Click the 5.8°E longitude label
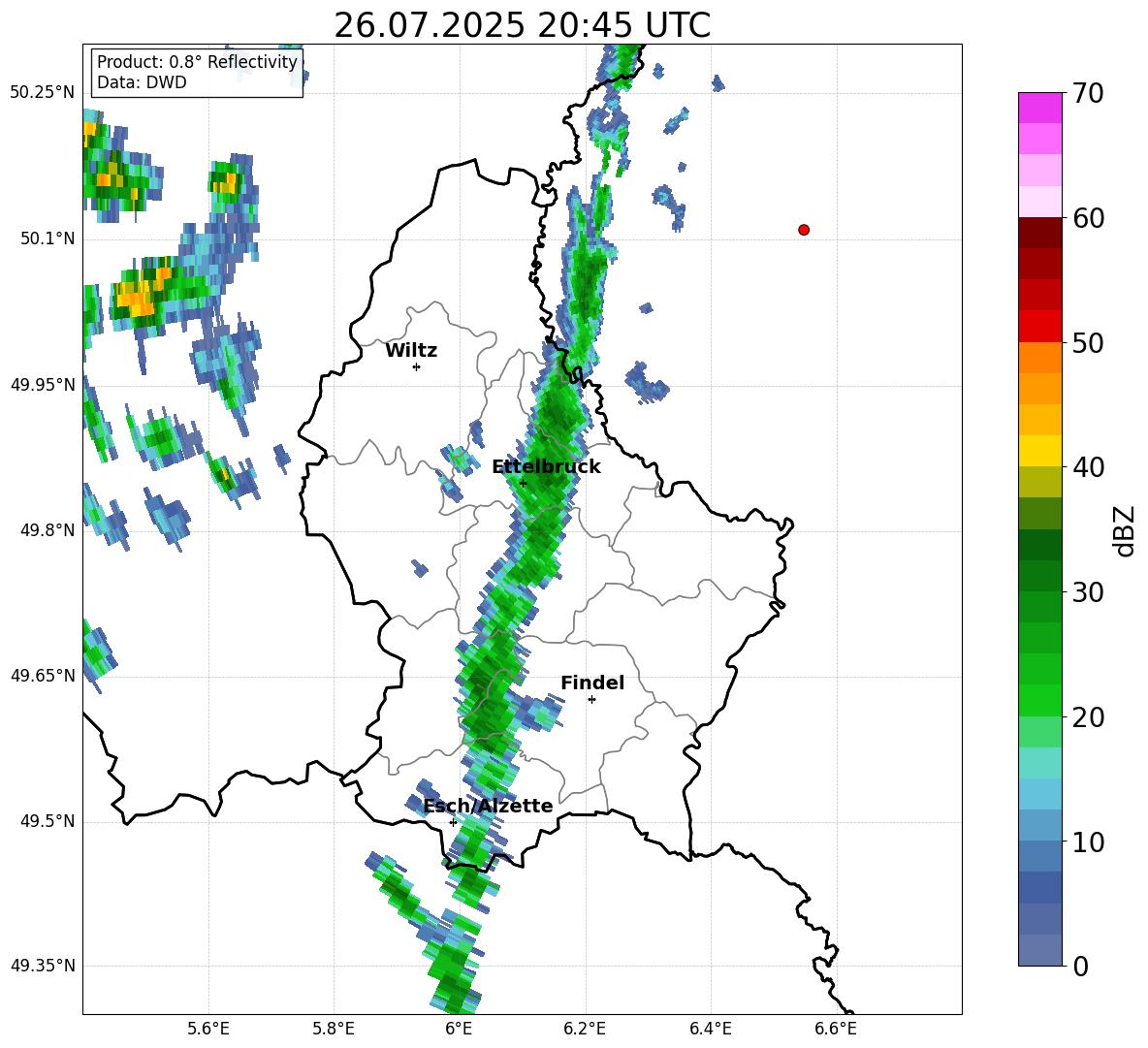This screenshot has height=1048, width=1148. 334,1029
